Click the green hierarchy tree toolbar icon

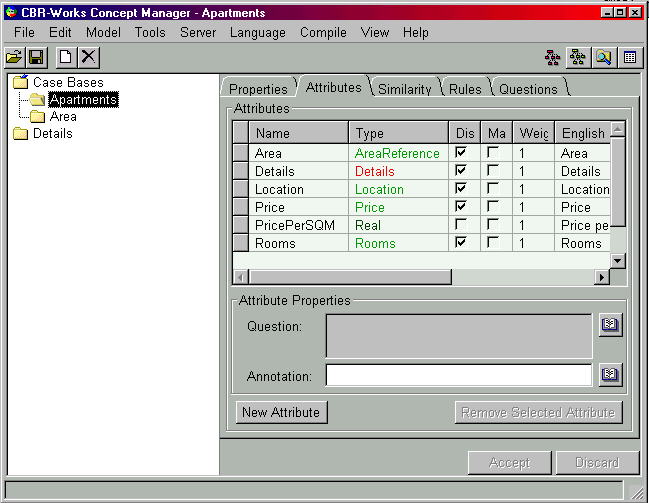tap(578, 58)
